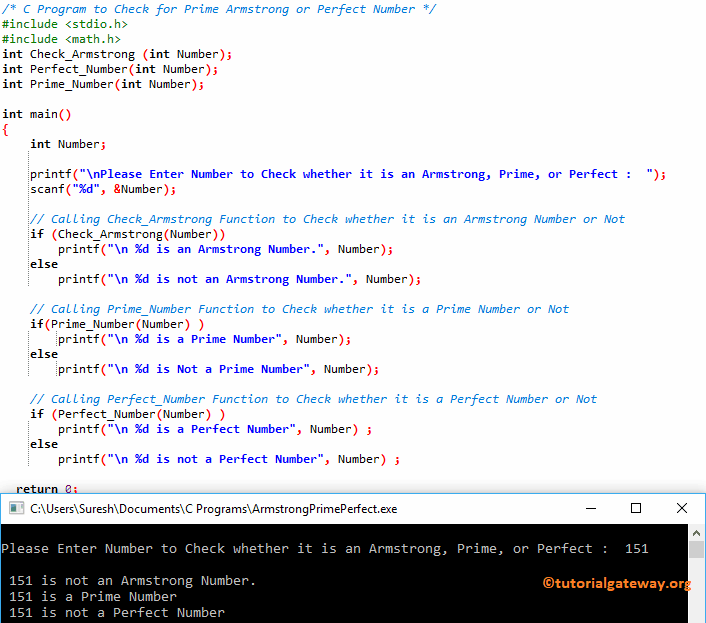
Task: Click the console window application icon
Action: pyautogui.click(x=17, y=509)
